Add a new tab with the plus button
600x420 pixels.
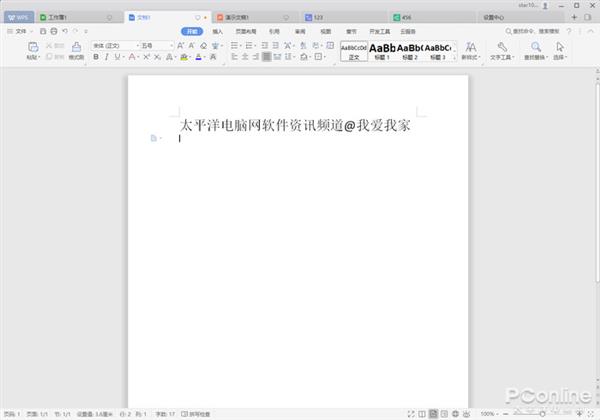click(x=574, y=17)
